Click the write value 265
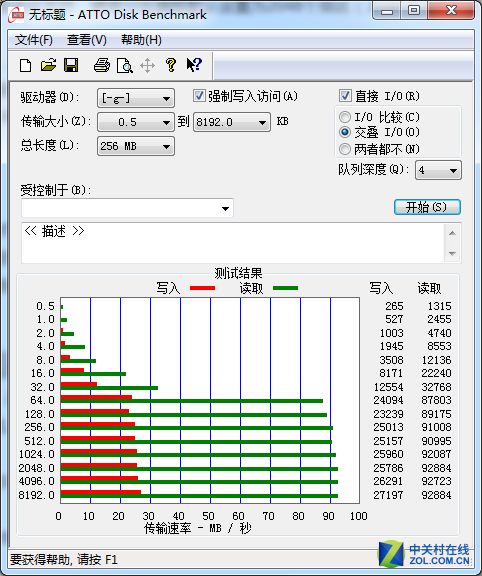 (394, 306)
